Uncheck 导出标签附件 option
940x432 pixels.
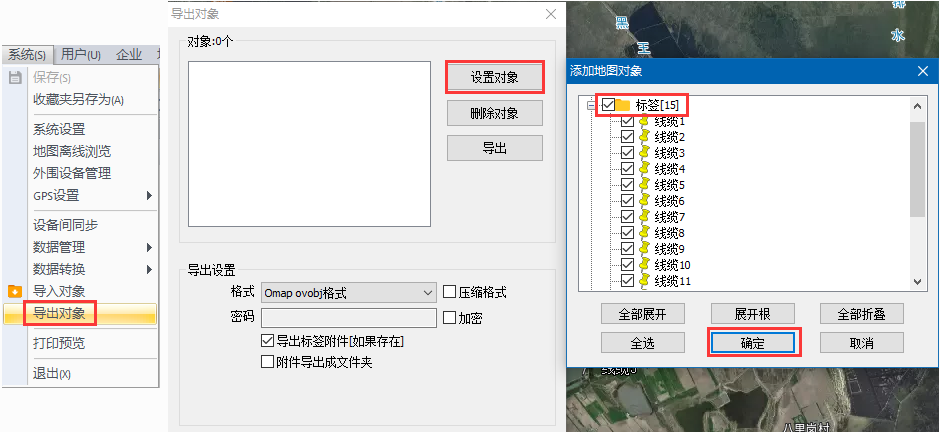pyautogui.click(x=267, y=341)
